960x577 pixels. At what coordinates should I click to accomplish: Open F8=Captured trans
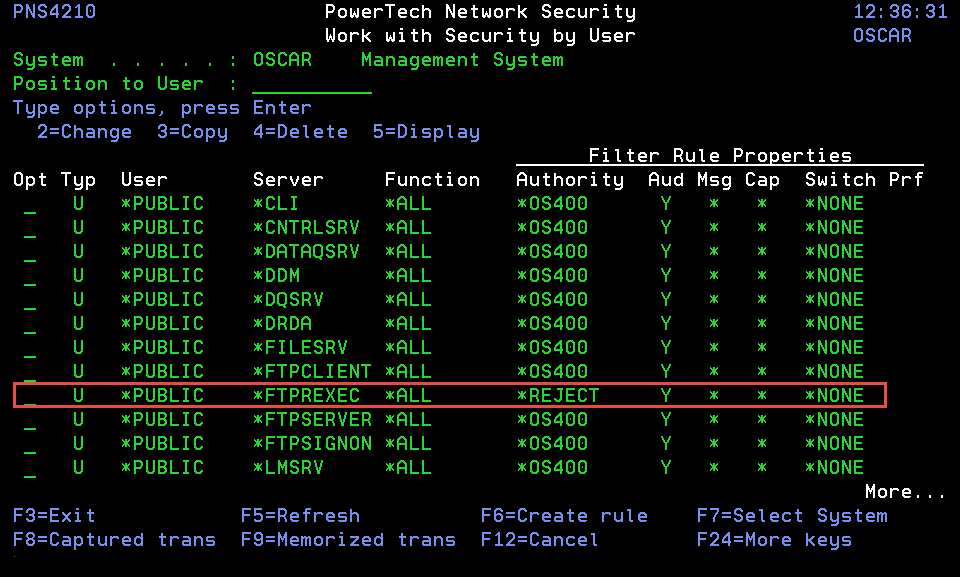[x=114, y=540]
